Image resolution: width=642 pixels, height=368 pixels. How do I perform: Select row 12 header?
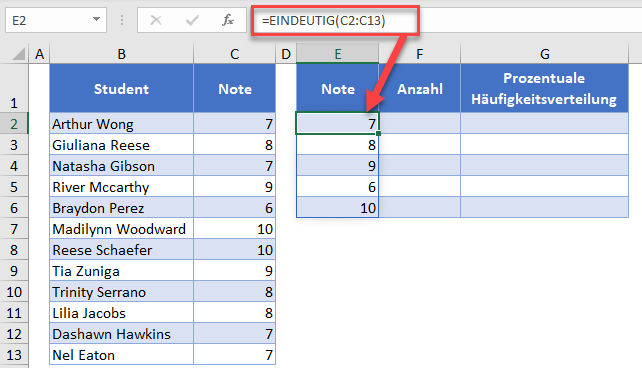pyautogui.click(x=14, y=334)
